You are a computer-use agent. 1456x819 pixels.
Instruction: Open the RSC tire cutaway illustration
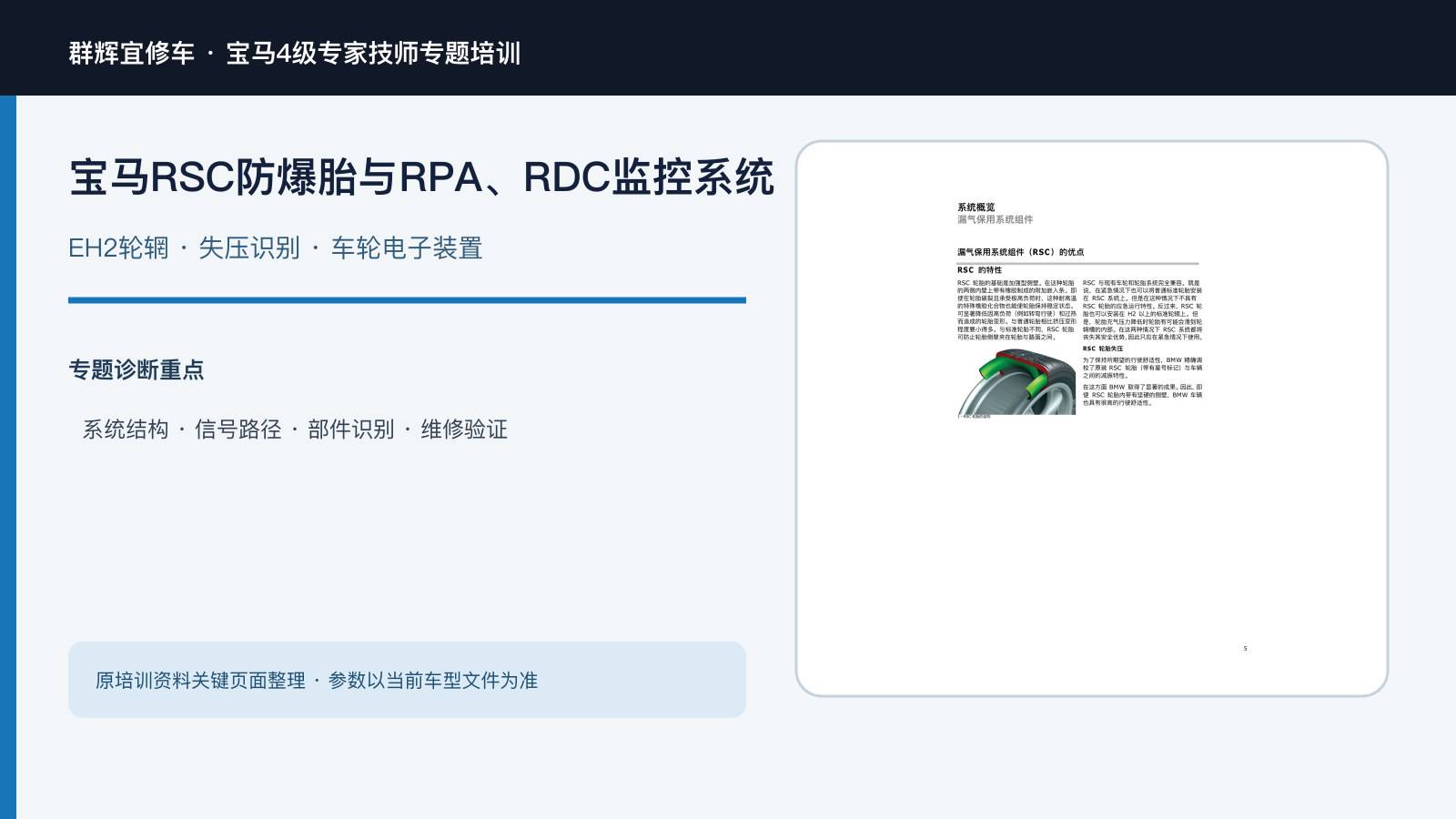(x=1016, y=382)
